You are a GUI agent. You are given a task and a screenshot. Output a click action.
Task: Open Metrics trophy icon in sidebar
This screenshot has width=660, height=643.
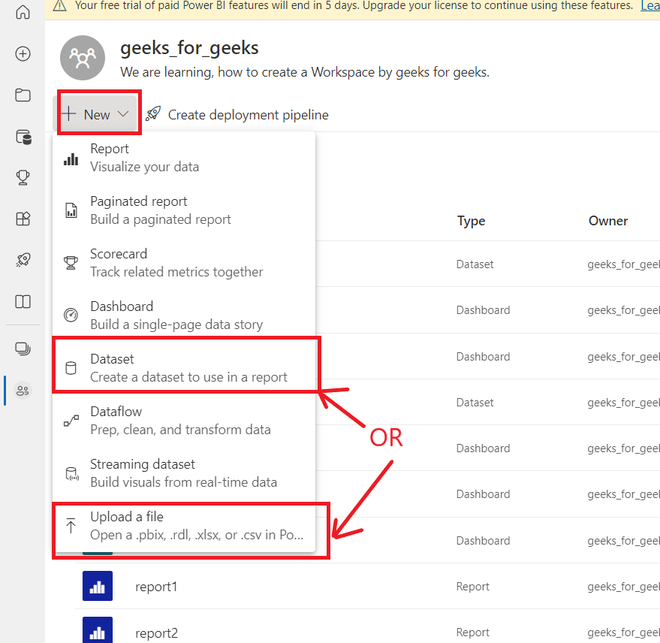(x=23, y=177)
